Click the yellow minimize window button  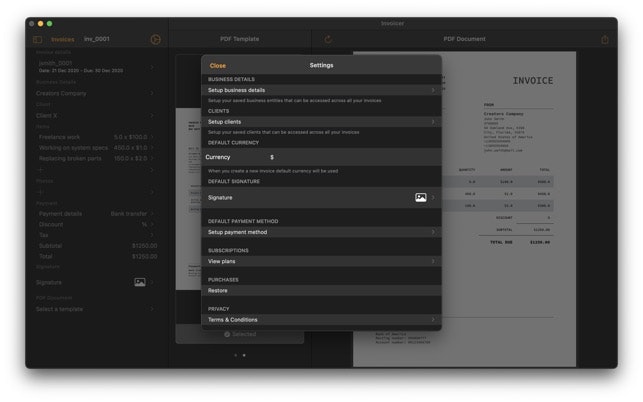coord(41,24)
